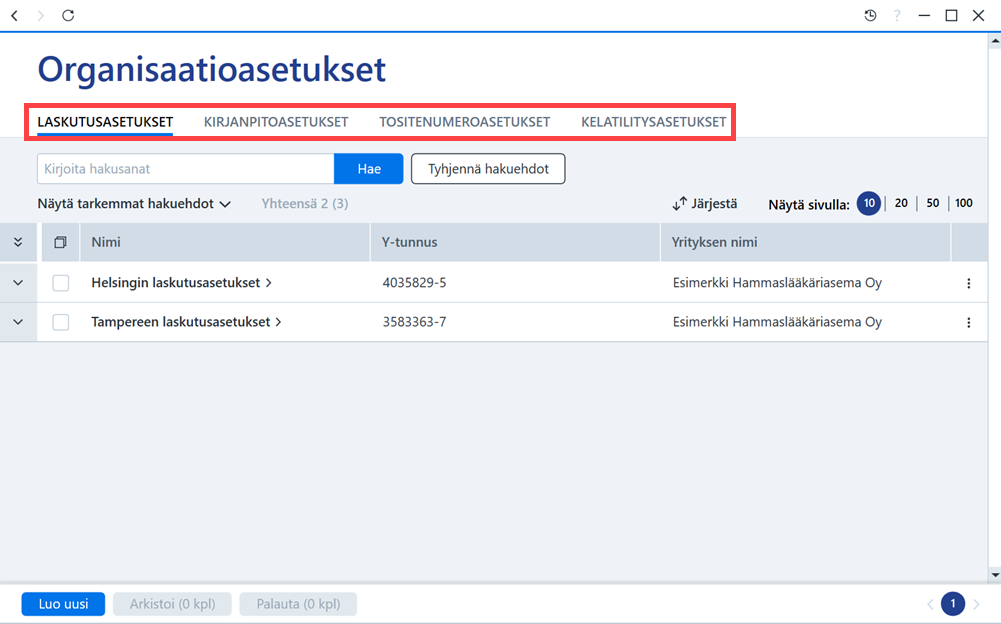Focus the Kirjoita hakusanat search field
This screenshot has height=624, width=1001.
coord(186,169)
